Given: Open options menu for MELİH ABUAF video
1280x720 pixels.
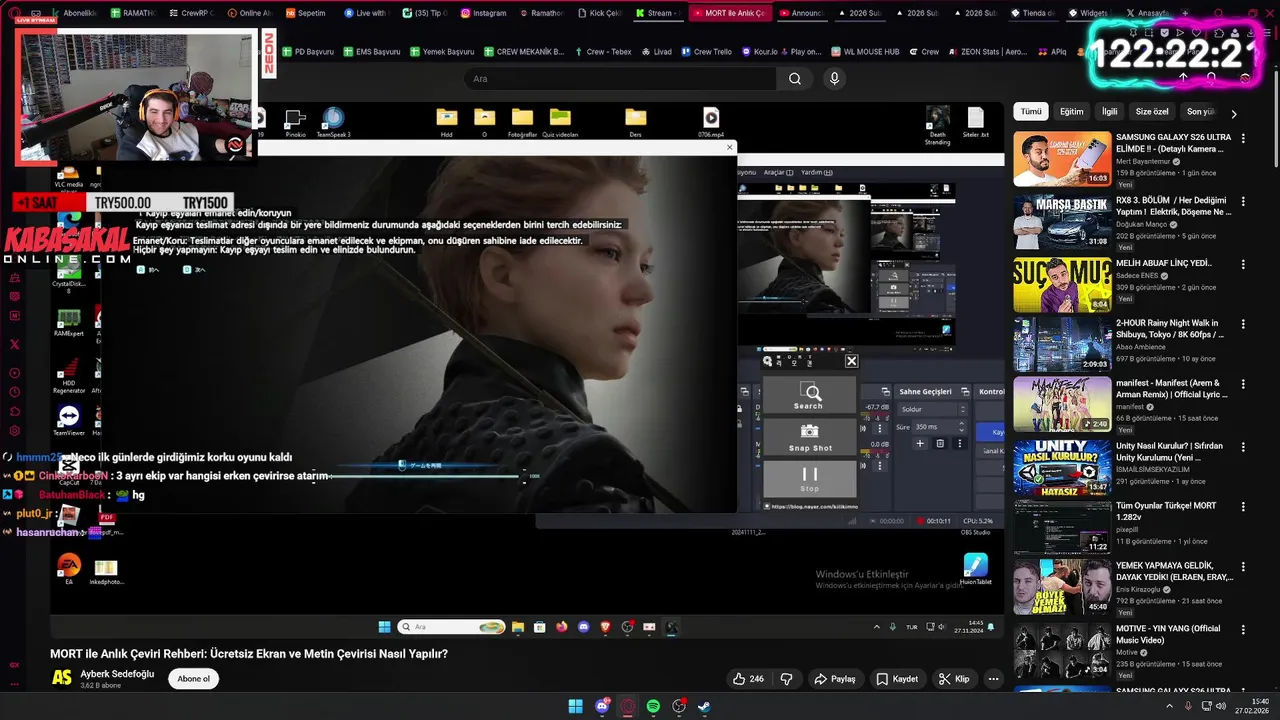Looking at the screenshot, I should (x=1243, y=265).
